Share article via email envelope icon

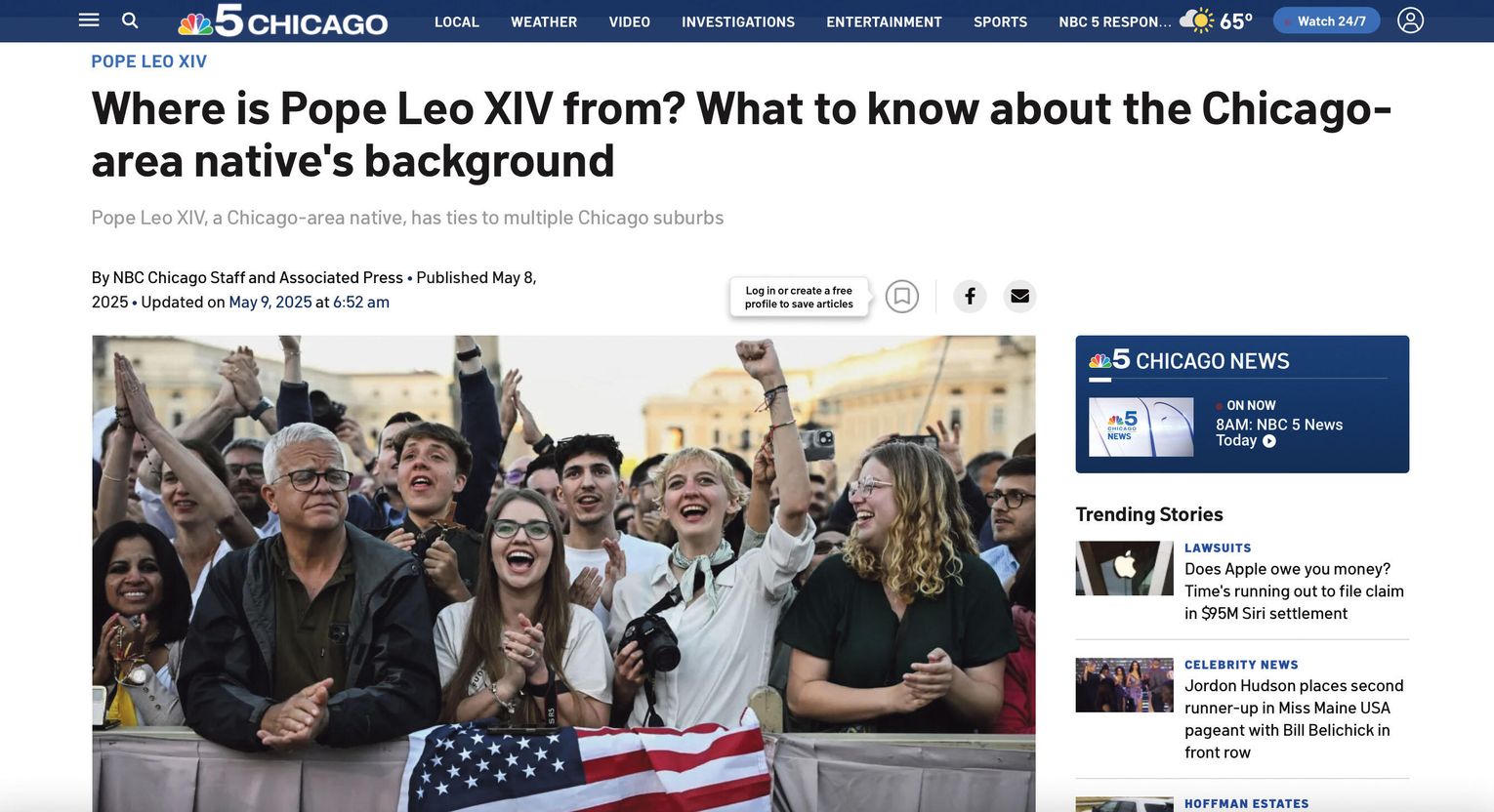[1019, 296]
